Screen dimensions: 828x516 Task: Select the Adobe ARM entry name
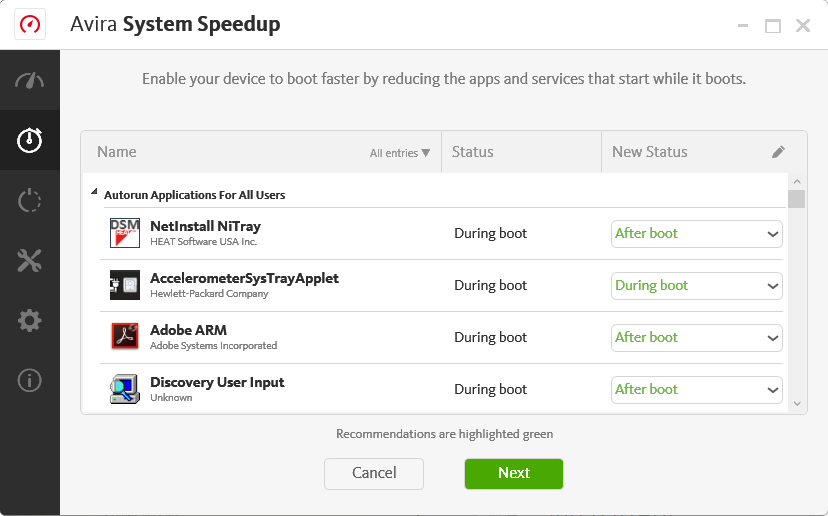pyautogui.click(x=189, y=330)
